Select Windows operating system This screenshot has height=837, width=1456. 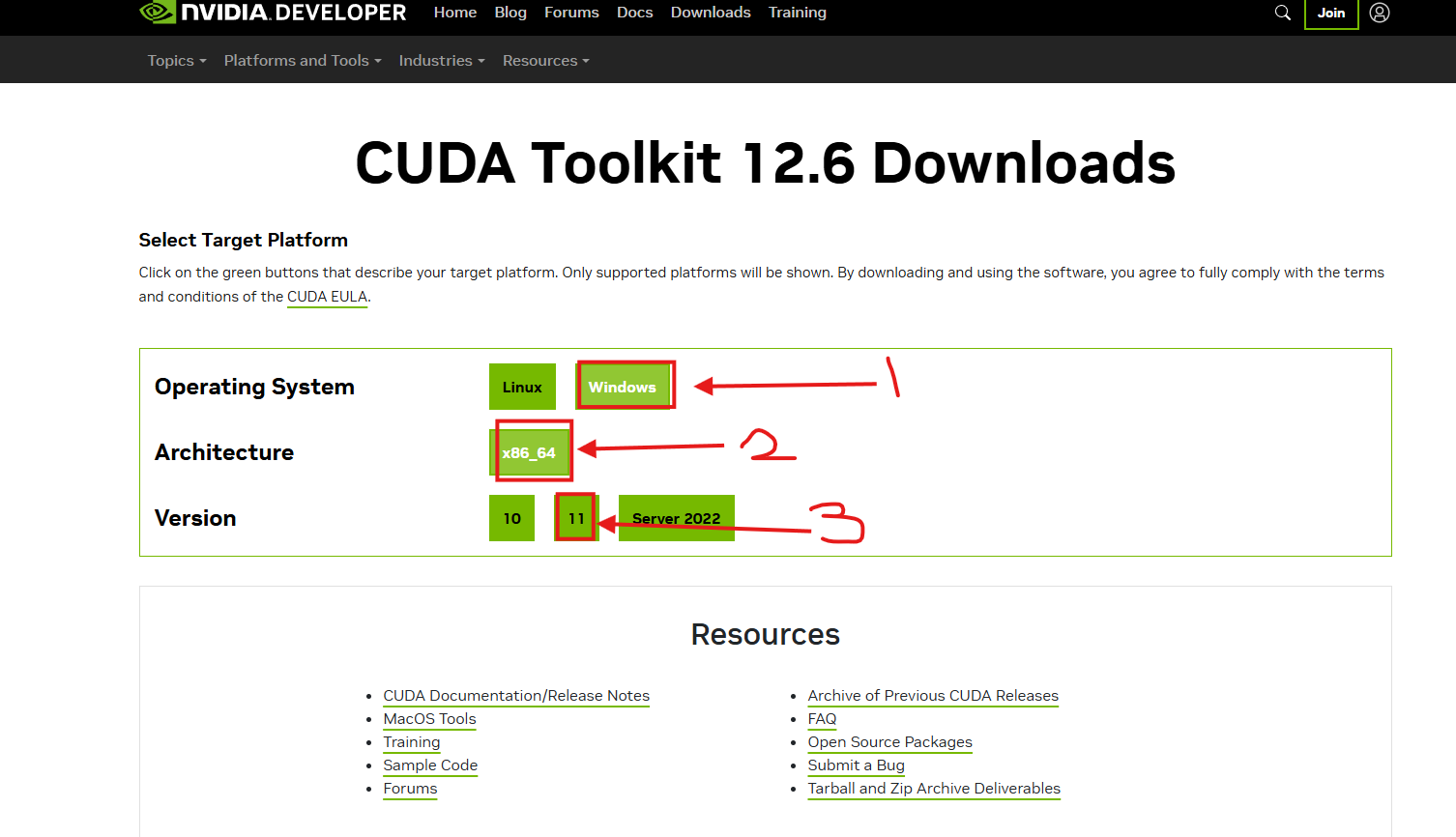click(623, 387)
